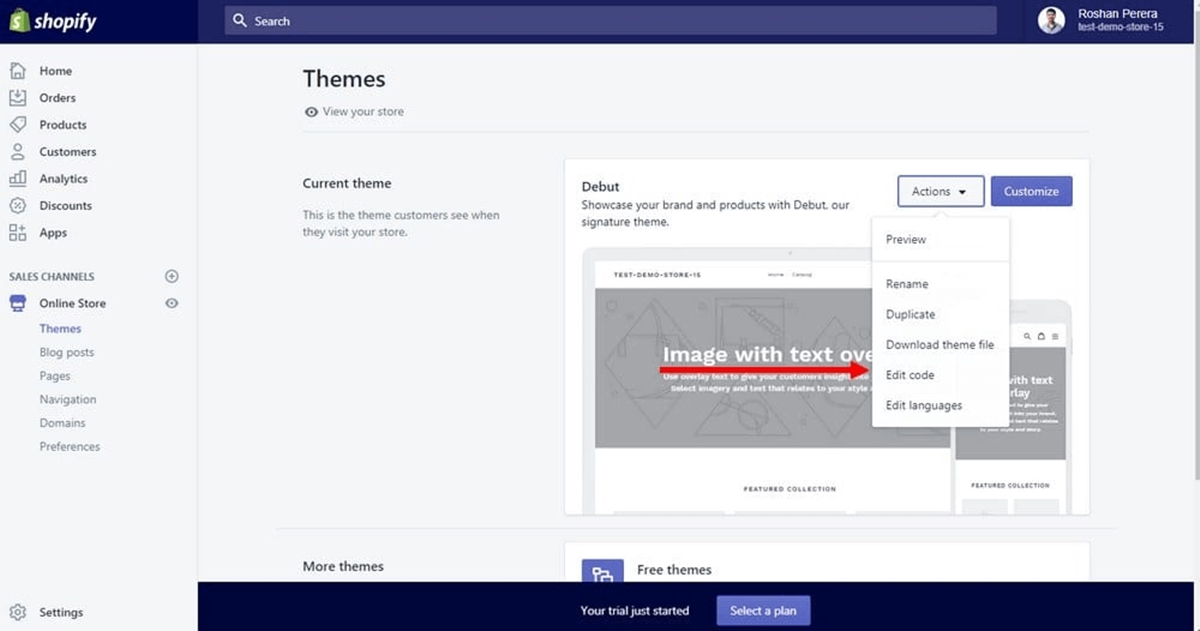
Task: Select Themes under Online Store
Action: pos(60,329)
